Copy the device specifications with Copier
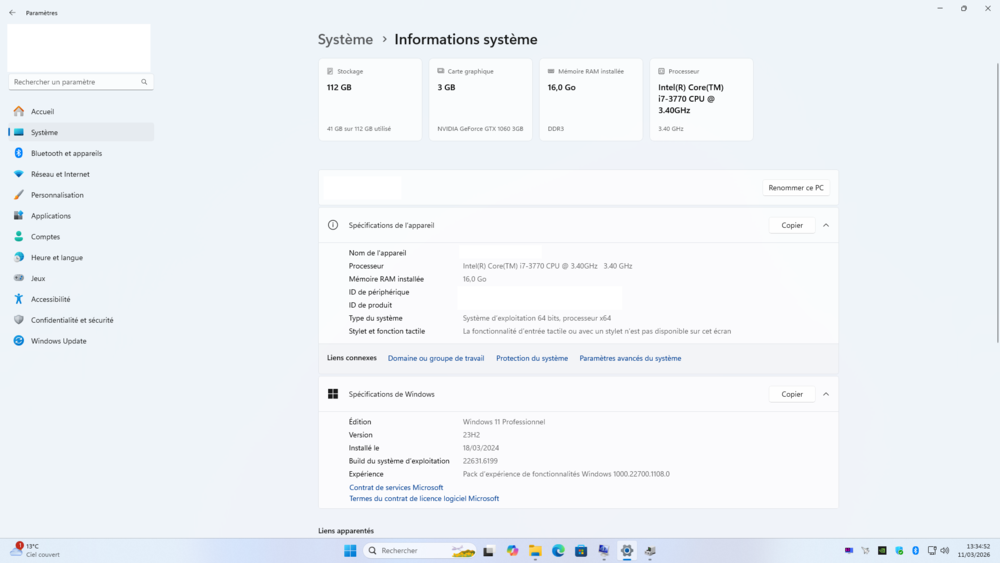The image size is (1000, 563). (792, 225)
